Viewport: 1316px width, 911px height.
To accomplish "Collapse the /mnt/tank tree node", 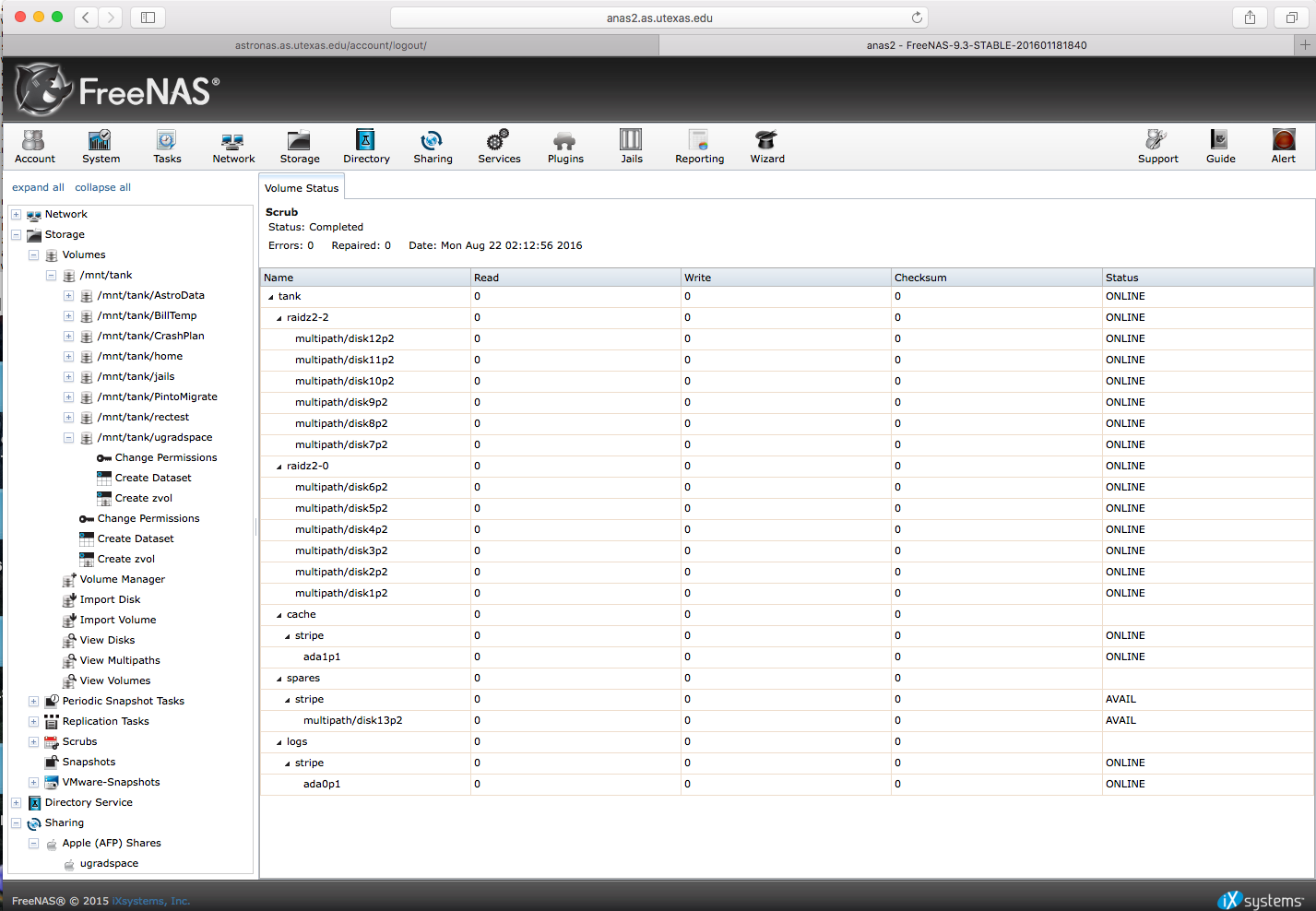I will 51,275.
